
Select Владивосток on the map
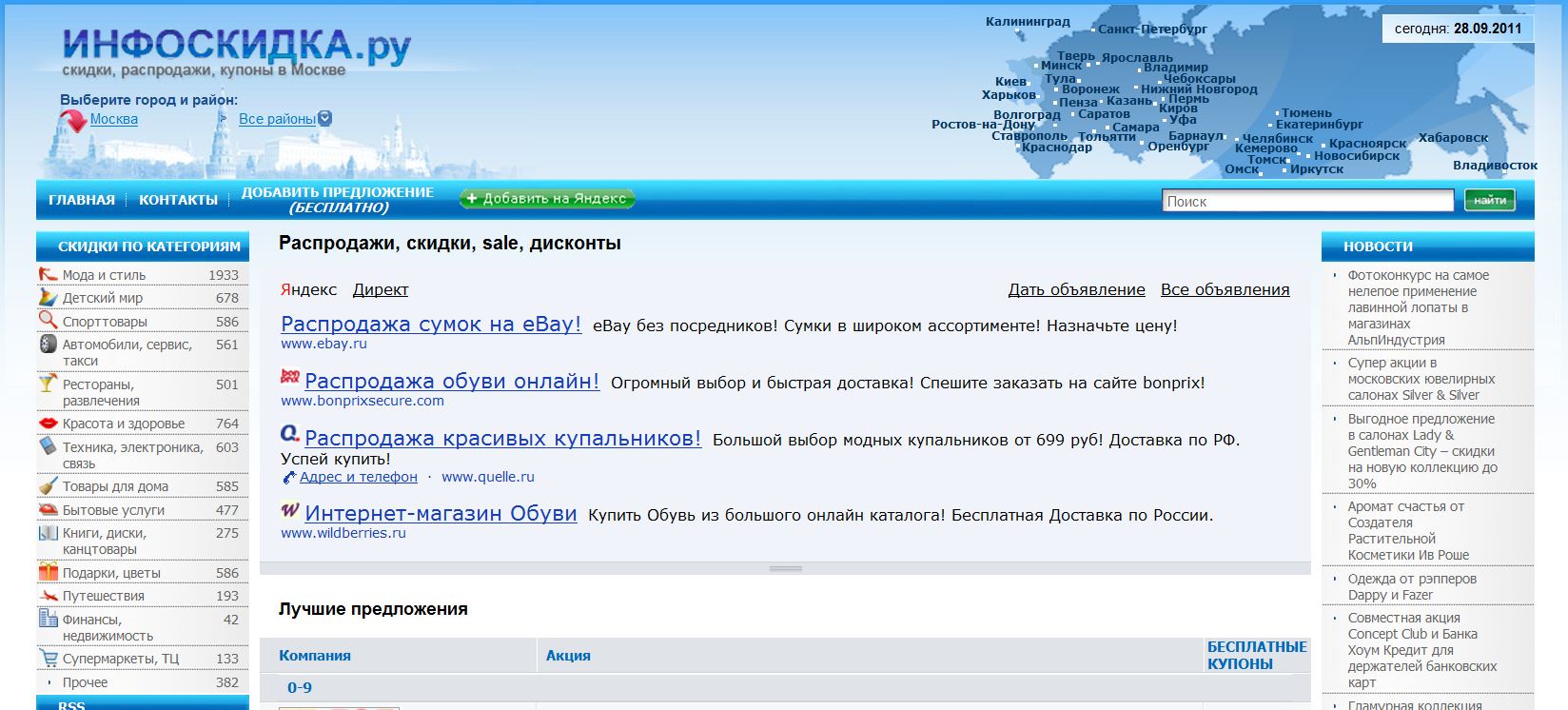[x=1495, y=165]
